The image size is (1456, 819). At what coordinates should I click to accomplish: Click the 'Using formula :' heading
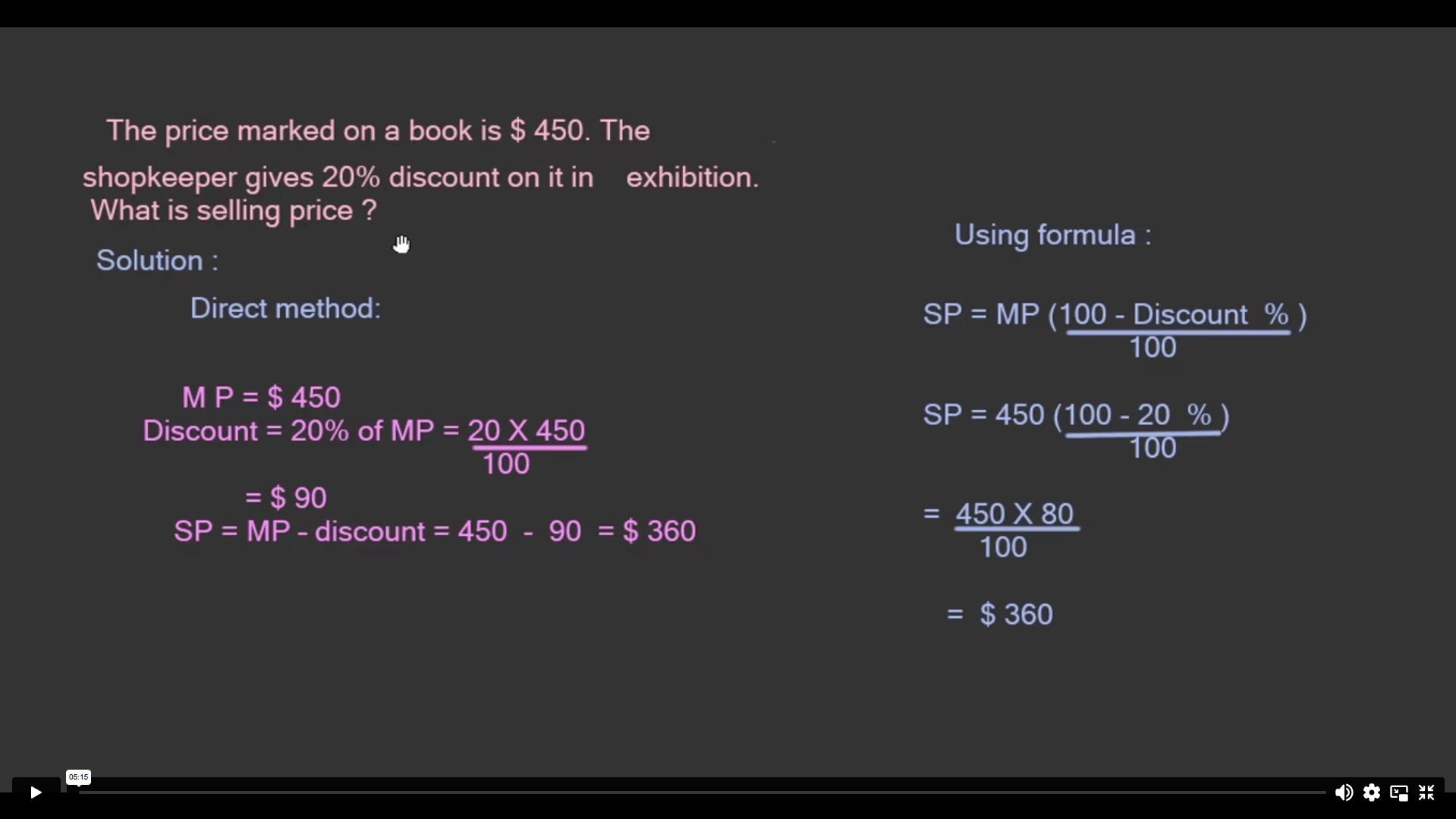pyautogui.click(x=1052, y=235)
